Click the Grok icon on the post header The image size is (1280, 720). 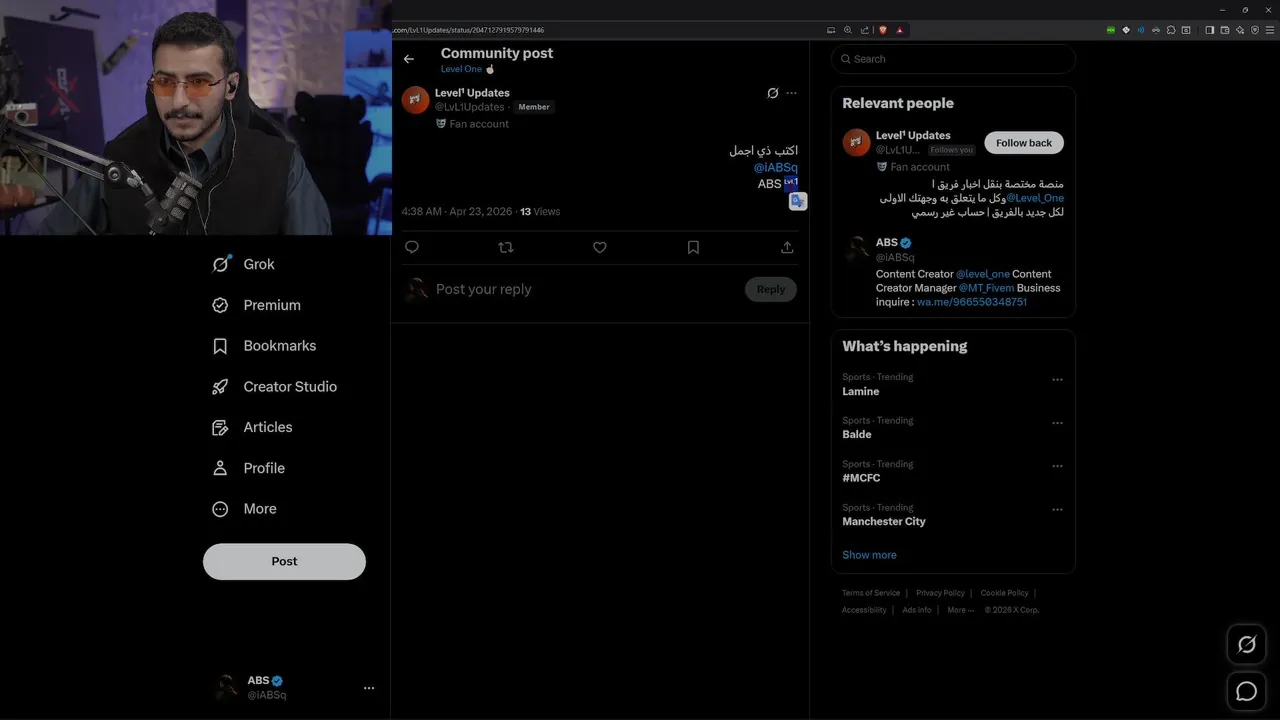[x=772, y=93]
